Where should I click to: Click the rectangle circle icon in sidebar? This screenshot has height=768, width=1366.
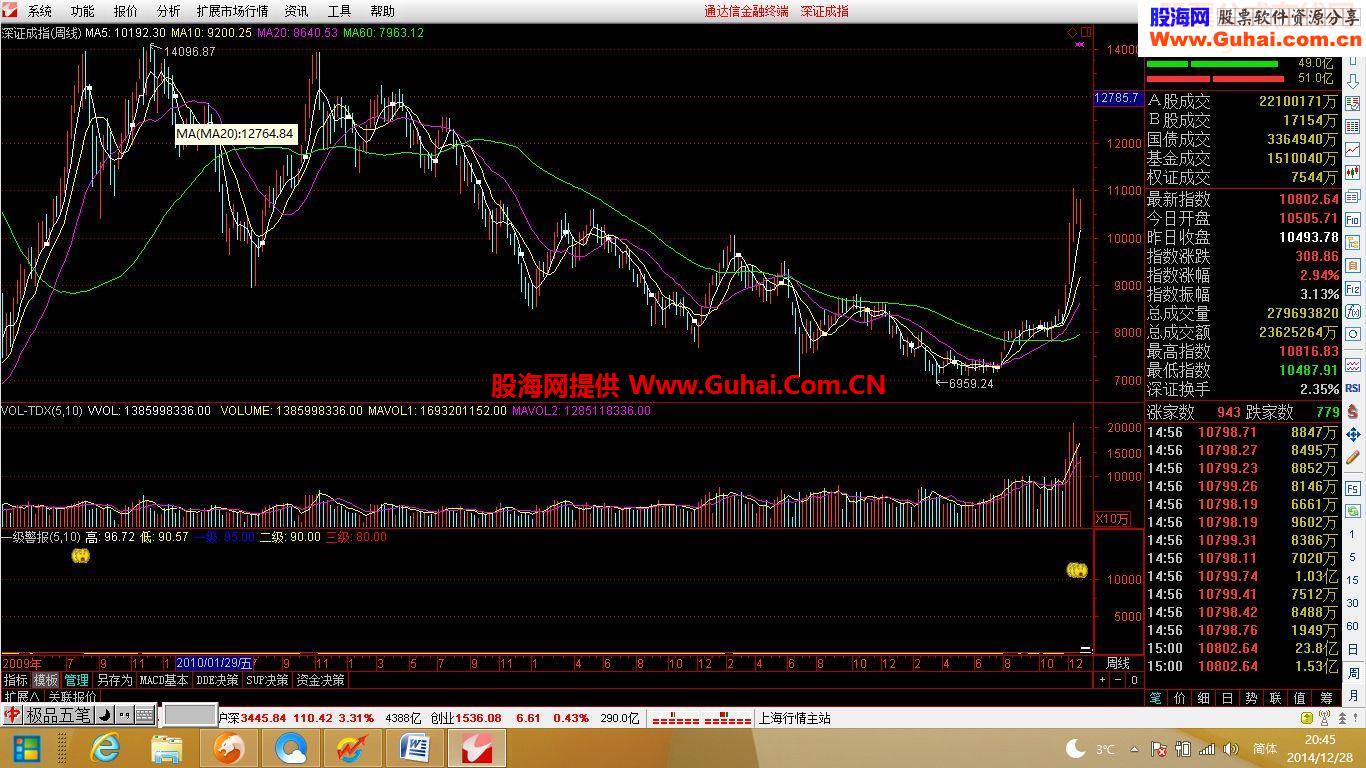coord(1353,335)
